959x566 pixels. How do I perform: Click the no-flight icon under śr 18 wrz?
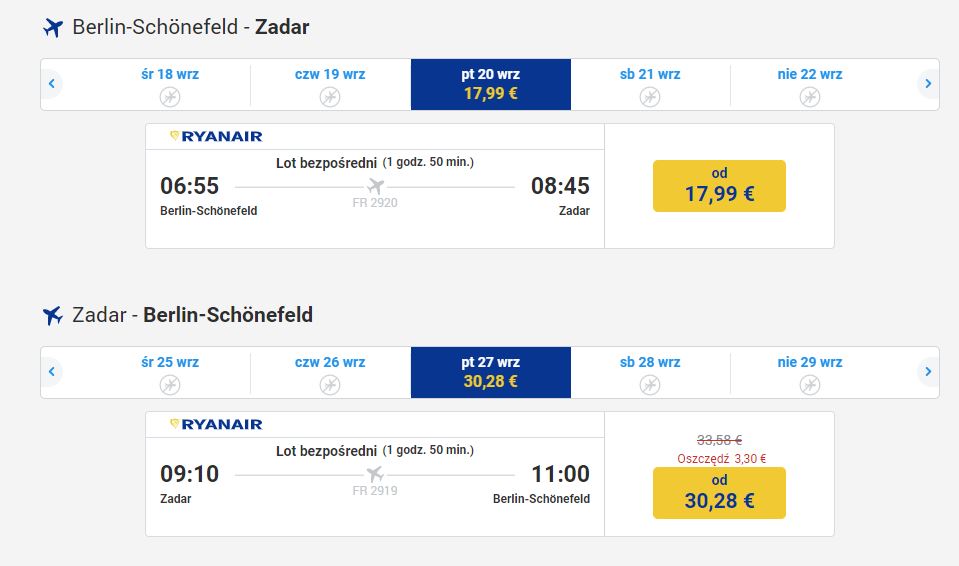(170, 97)
